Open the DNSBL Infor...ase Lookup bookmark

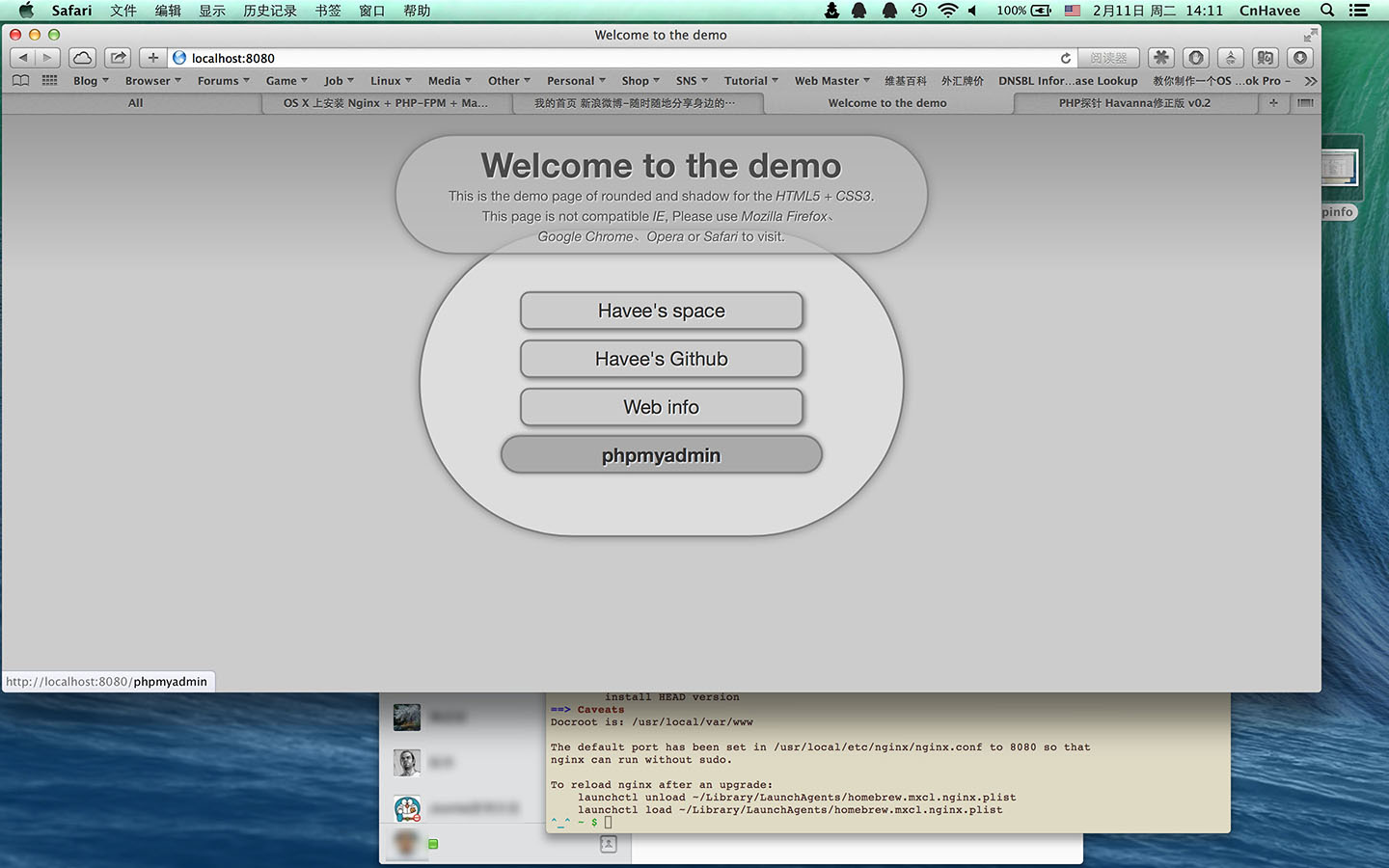(1068, 81)
